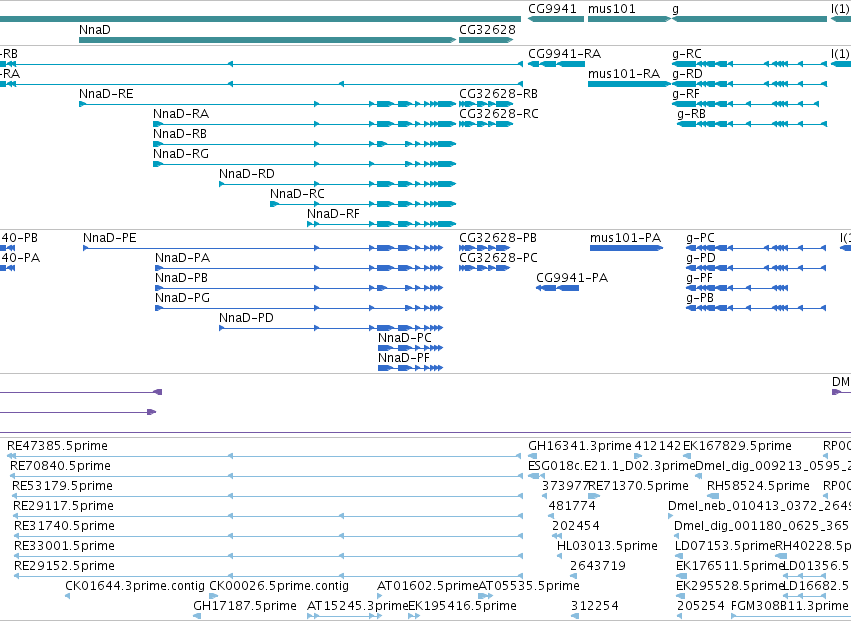This screenshot has width=851, height=621.
Task: Select the RE71370.5prime EST label
Action: tap(638, 486)
